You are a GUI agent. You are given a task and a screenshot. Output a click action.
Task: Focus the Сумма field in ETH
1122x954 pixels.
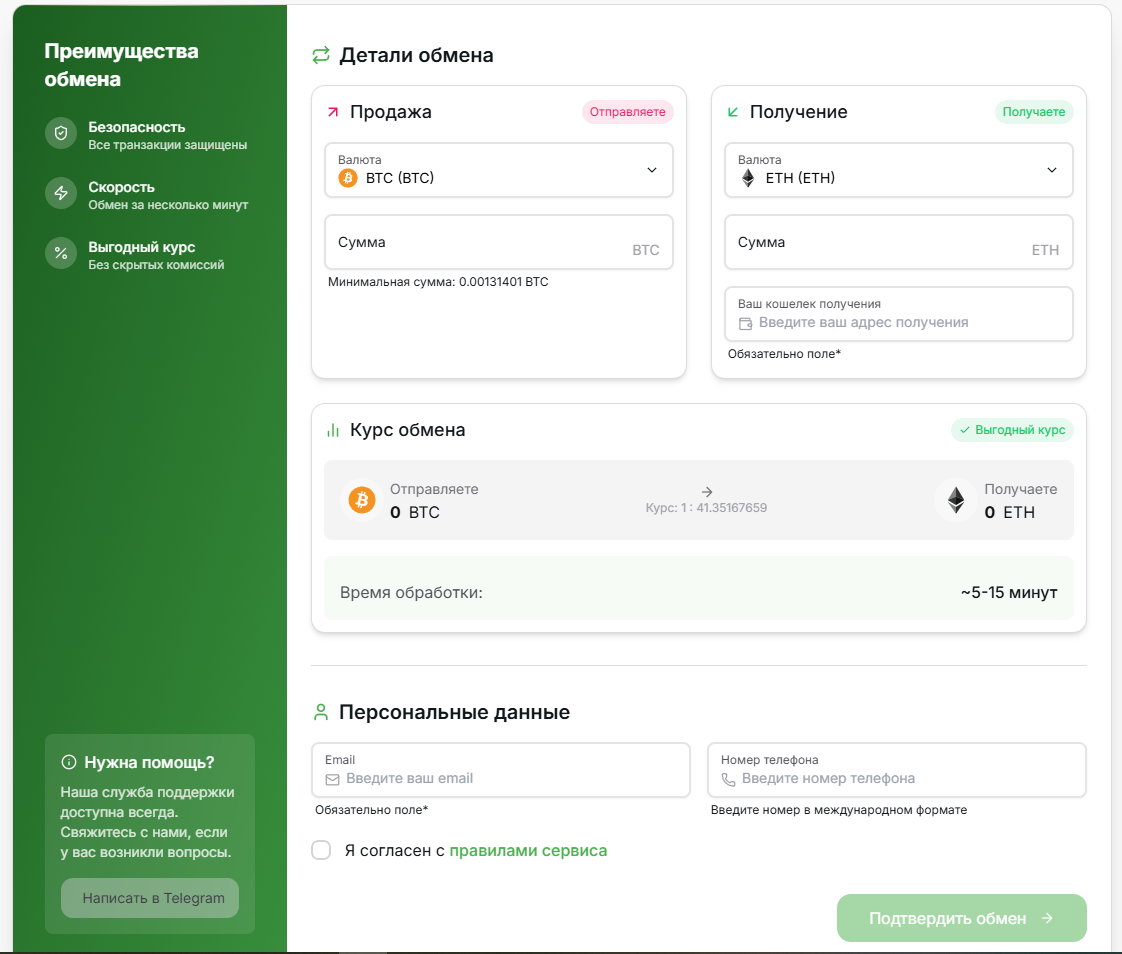point(880,243)
